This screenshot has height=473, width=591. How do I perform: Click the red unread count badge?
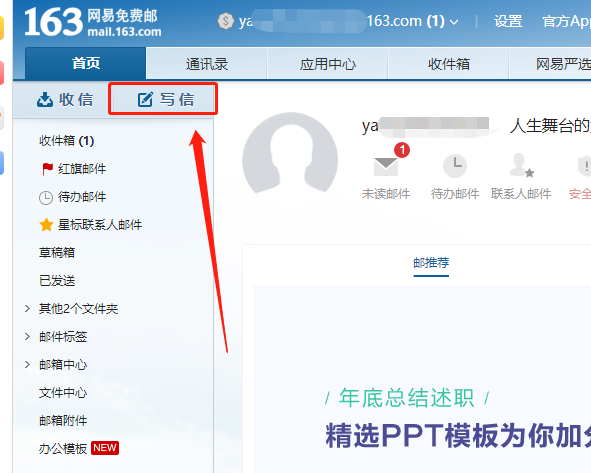(402, 150)
